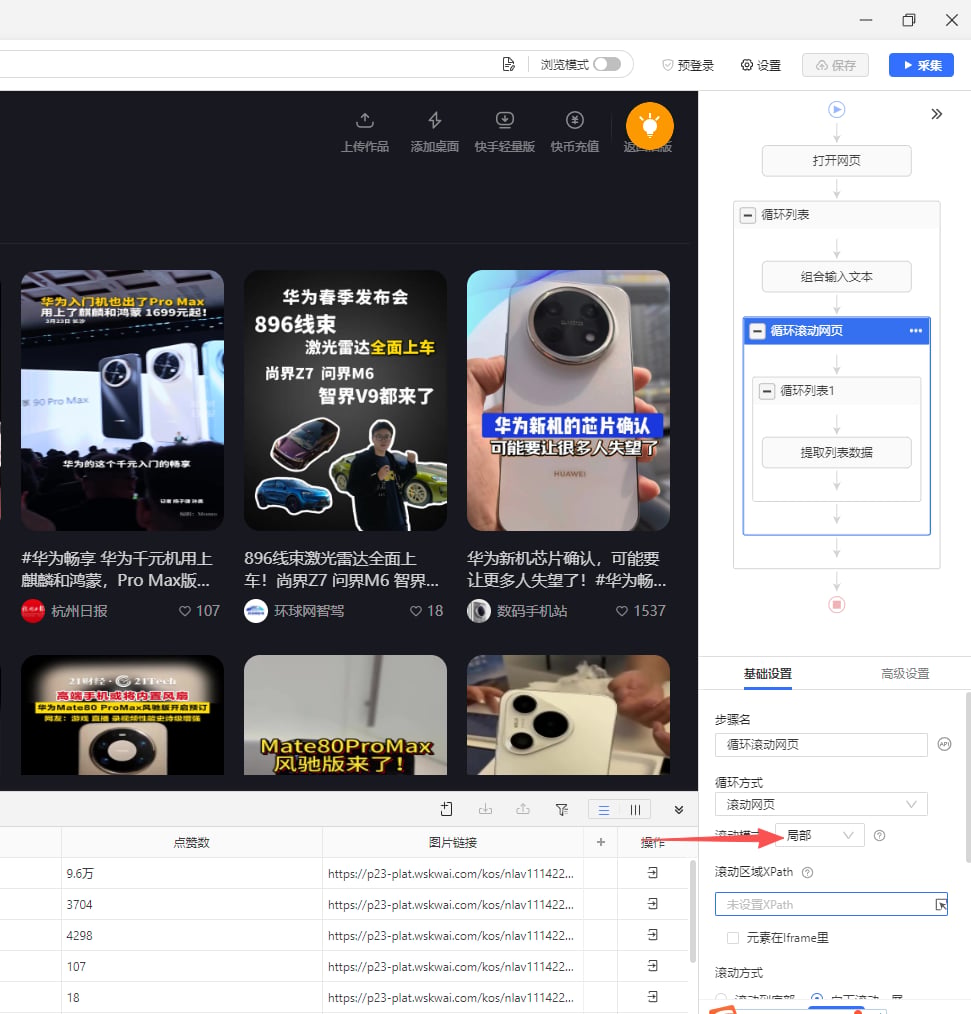The image size is (971, 1014).
Task: Toggle the 浏览模式 switch
Action: point(607,65)
